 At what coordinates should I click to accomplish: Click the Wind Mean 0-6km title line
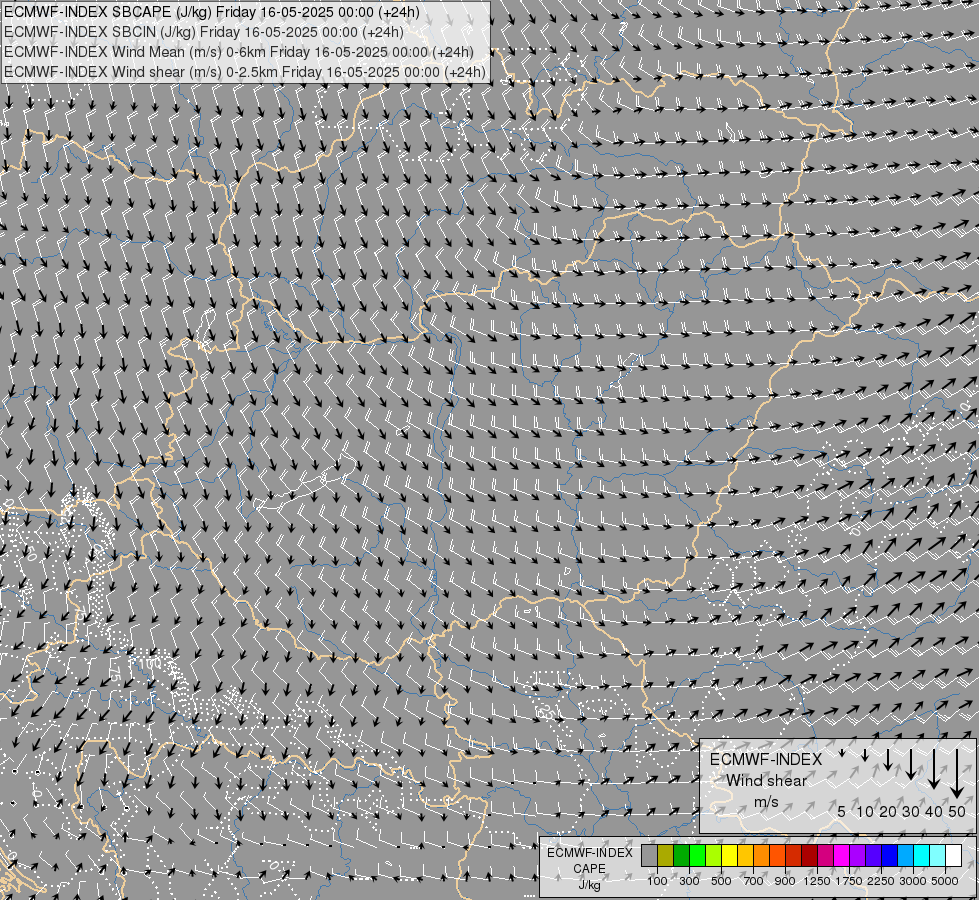[x=239, y=52]
